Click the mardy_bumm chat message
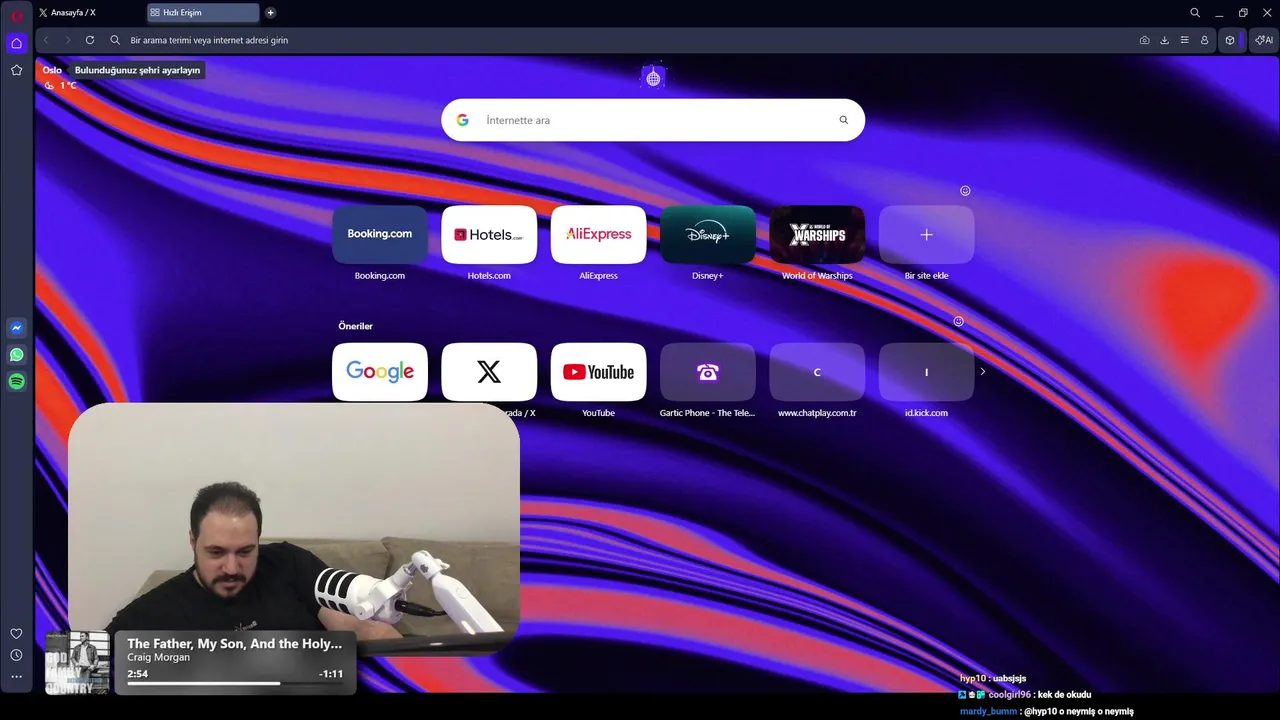The height and width of the screenshot is (720, 1280). tap(1046, 711)
